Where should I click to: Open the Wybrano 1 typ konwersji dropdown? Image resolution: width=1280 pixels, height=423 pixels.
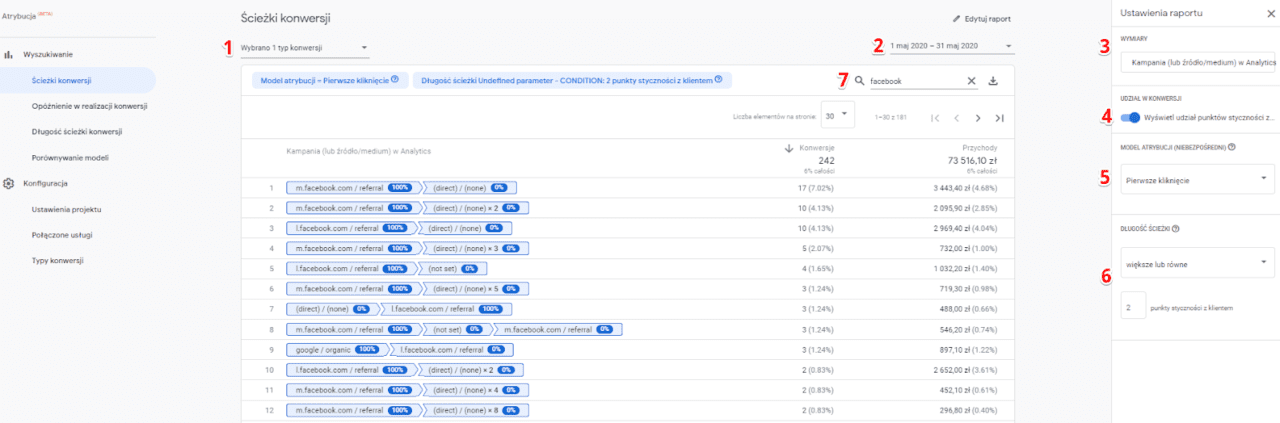coord(305,47)
